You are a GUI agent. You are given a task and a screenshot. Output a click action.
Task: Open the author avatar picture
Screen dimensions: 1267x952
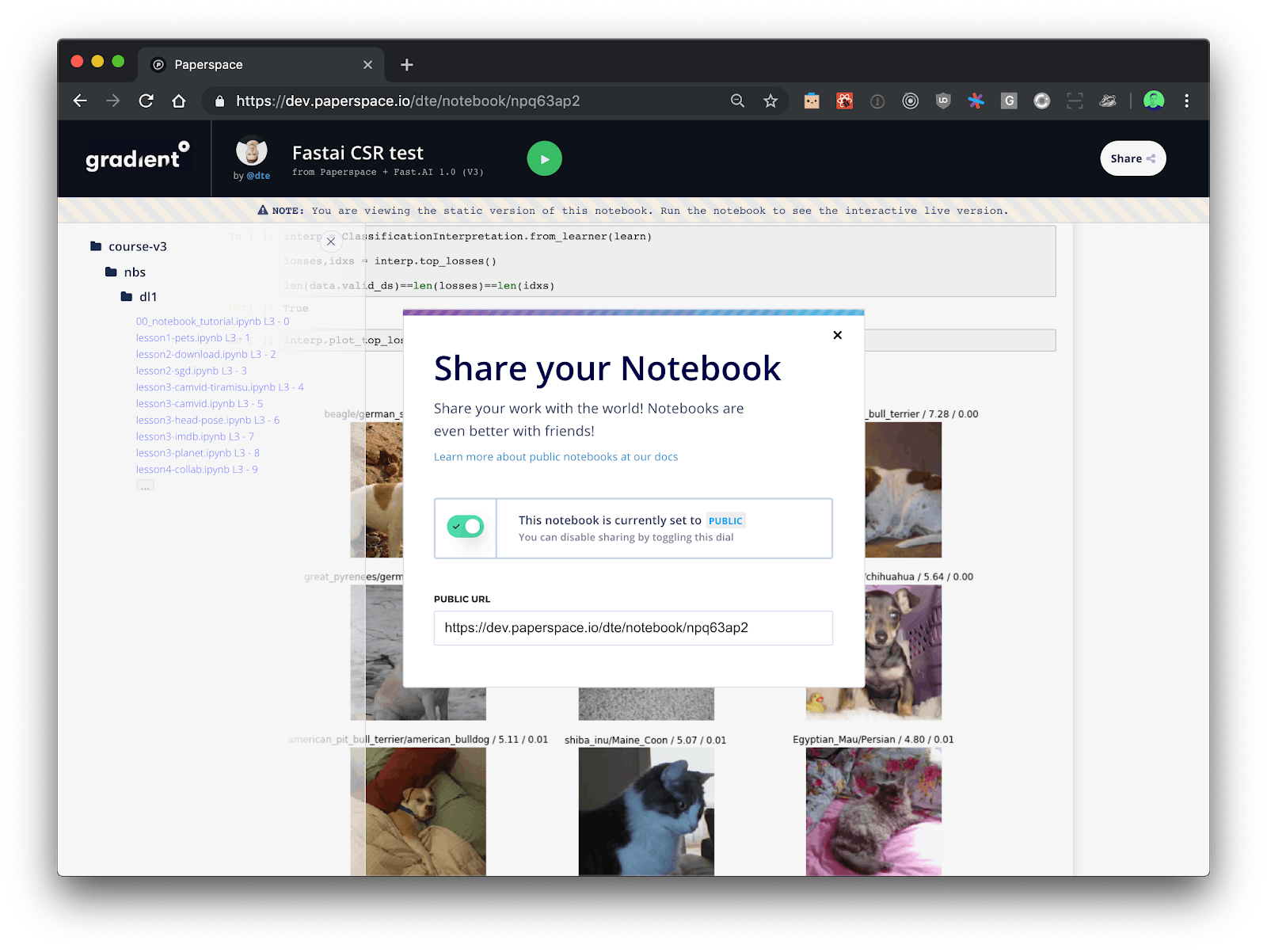(252, 151)
